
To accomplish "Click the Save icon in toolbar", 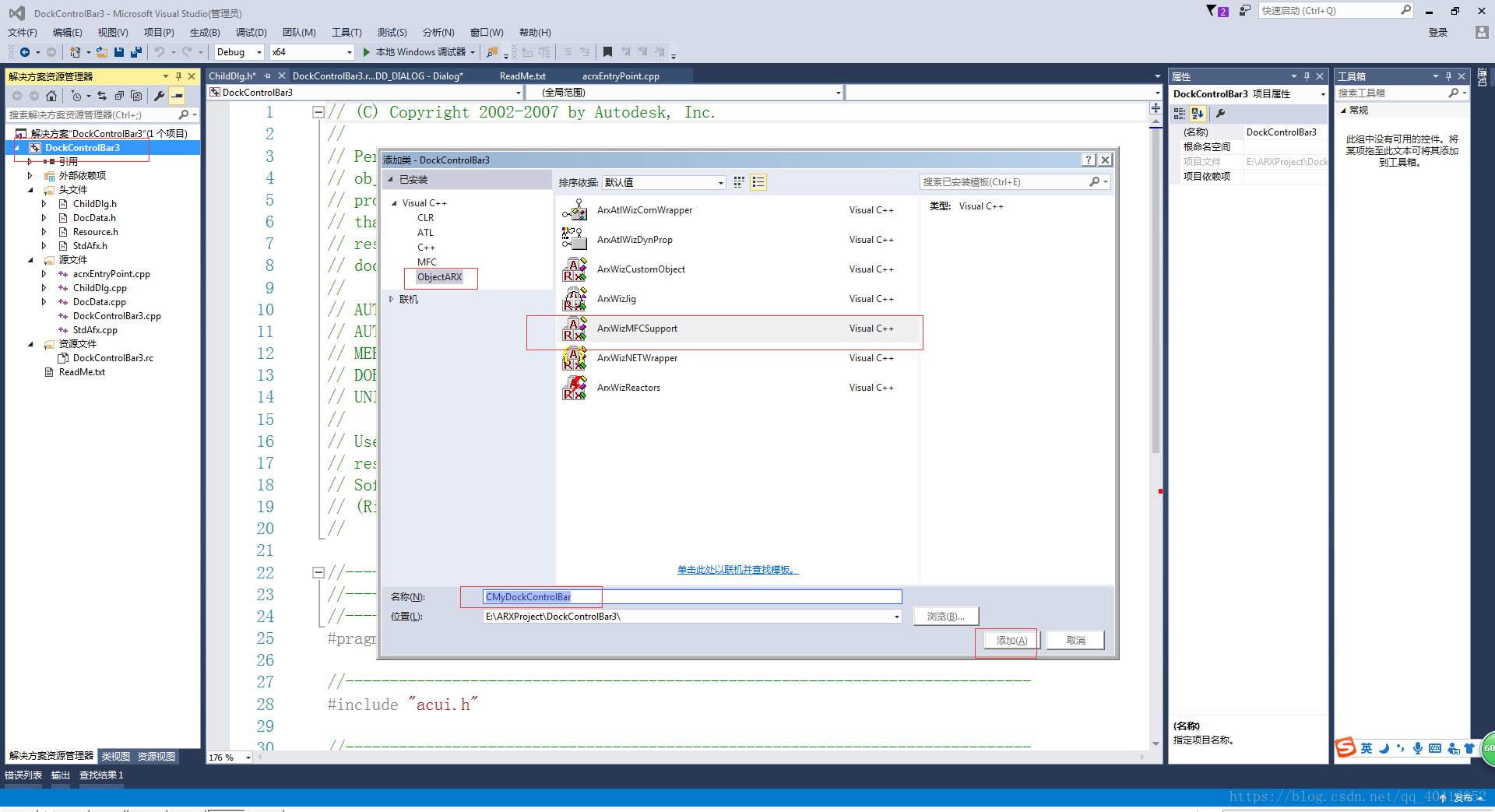I will tap(119, 52).
